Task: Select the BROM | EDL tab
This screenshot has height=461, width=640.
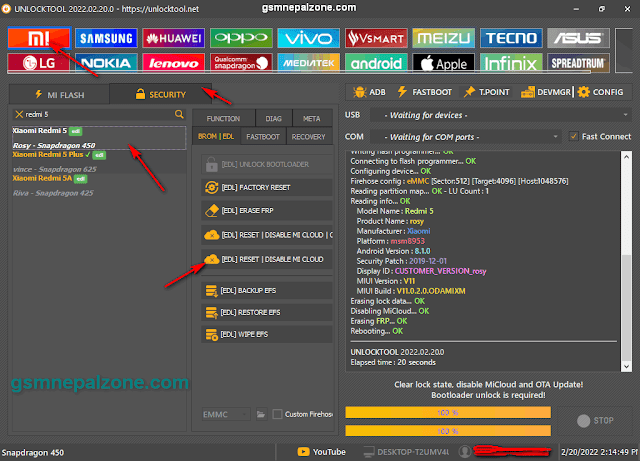Action: (x=216, y=136)
